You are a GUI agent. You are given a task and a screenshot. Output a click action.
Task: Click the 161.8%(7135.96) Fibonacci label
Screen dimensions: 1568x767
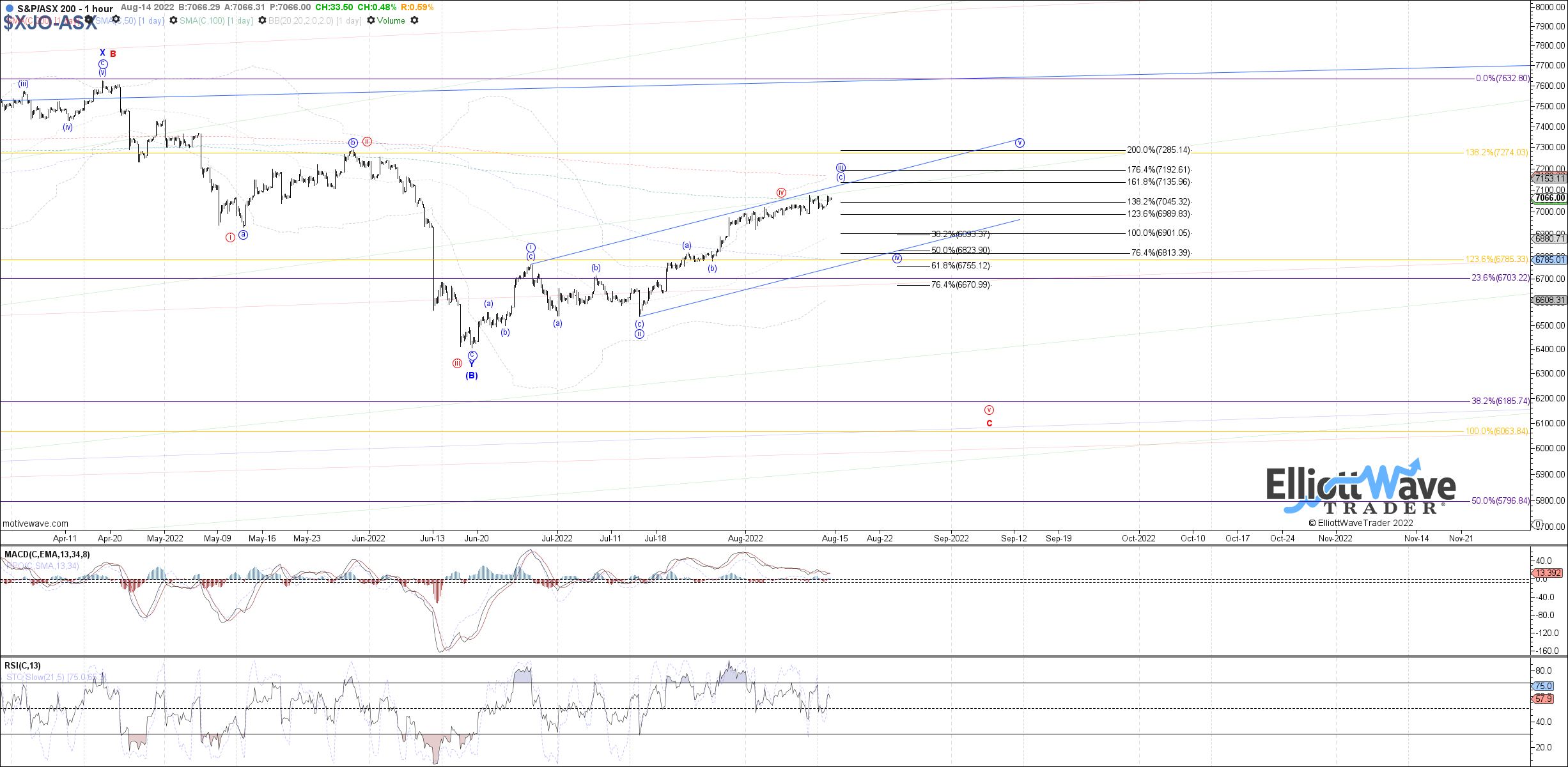(x=1158, y=182)
